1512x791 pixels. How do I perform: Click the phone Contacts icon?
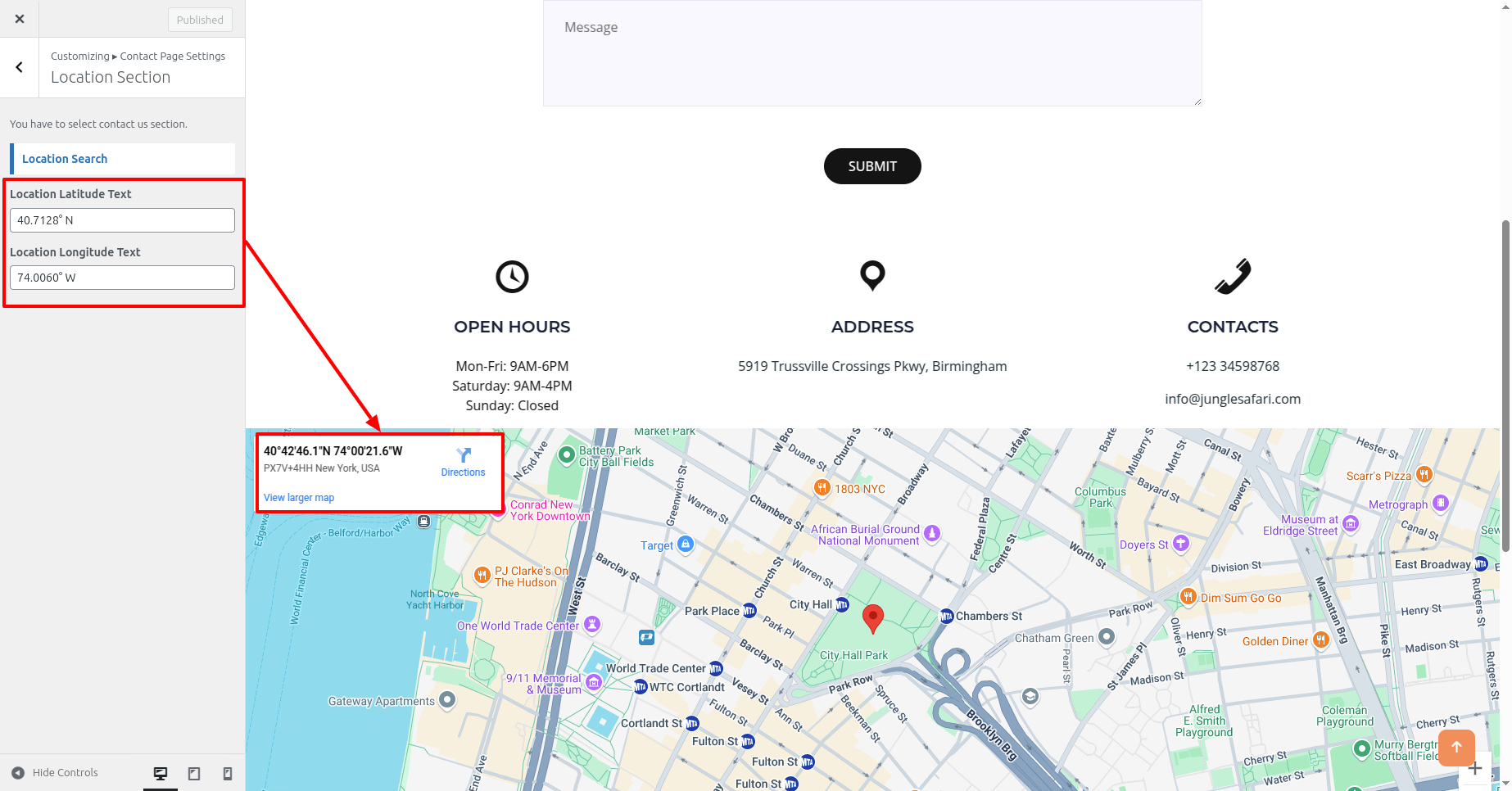tap(1233, 276)
